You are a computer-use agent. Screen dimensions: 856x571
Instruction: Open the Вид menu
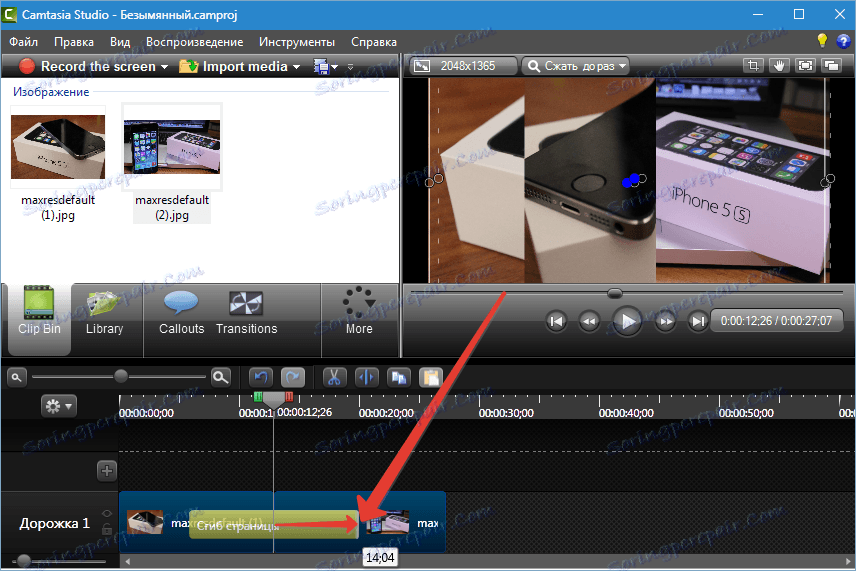click(x=120, y=42)
